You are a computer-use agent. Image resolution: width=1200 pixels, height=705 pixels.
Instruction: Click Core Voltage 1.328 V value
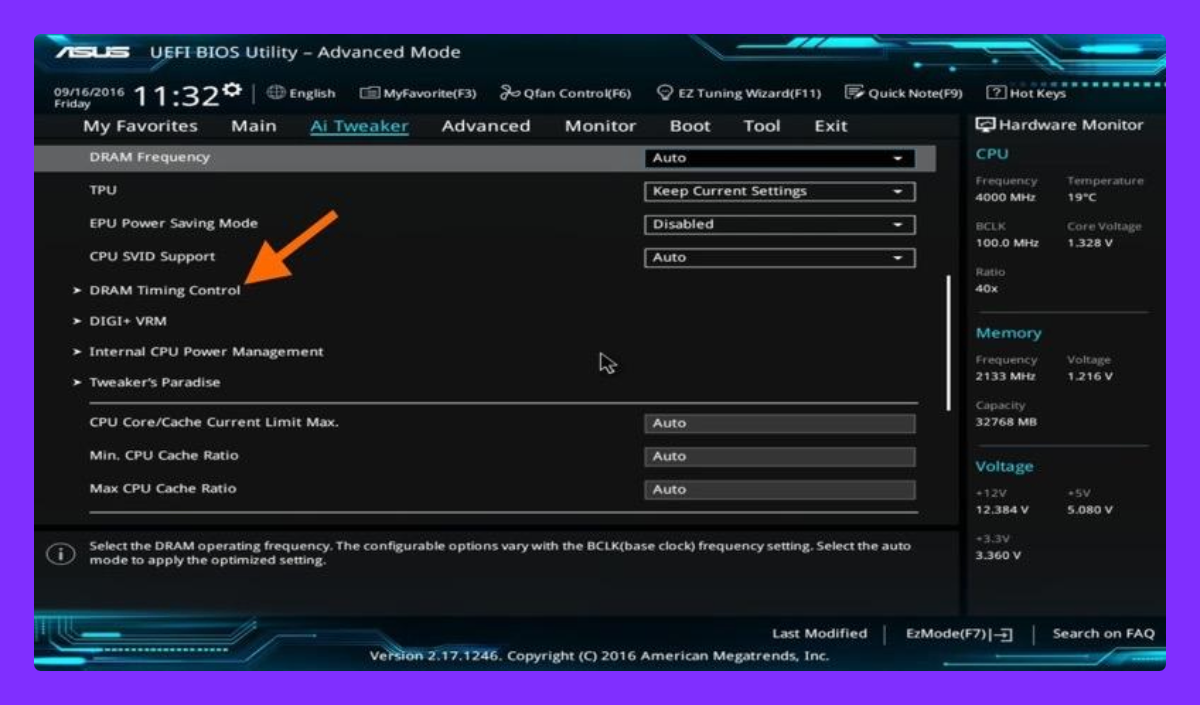(x=1088, y=243)
